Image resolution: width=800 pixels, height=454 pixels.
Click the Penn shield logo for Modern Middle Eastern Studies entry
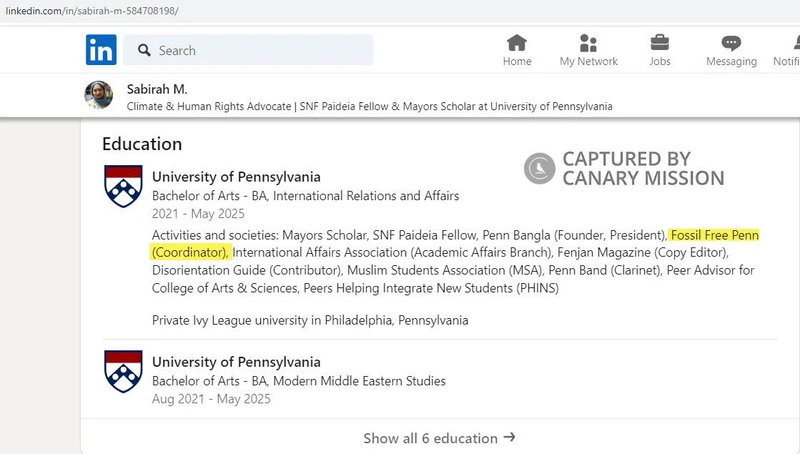point(123,371)
